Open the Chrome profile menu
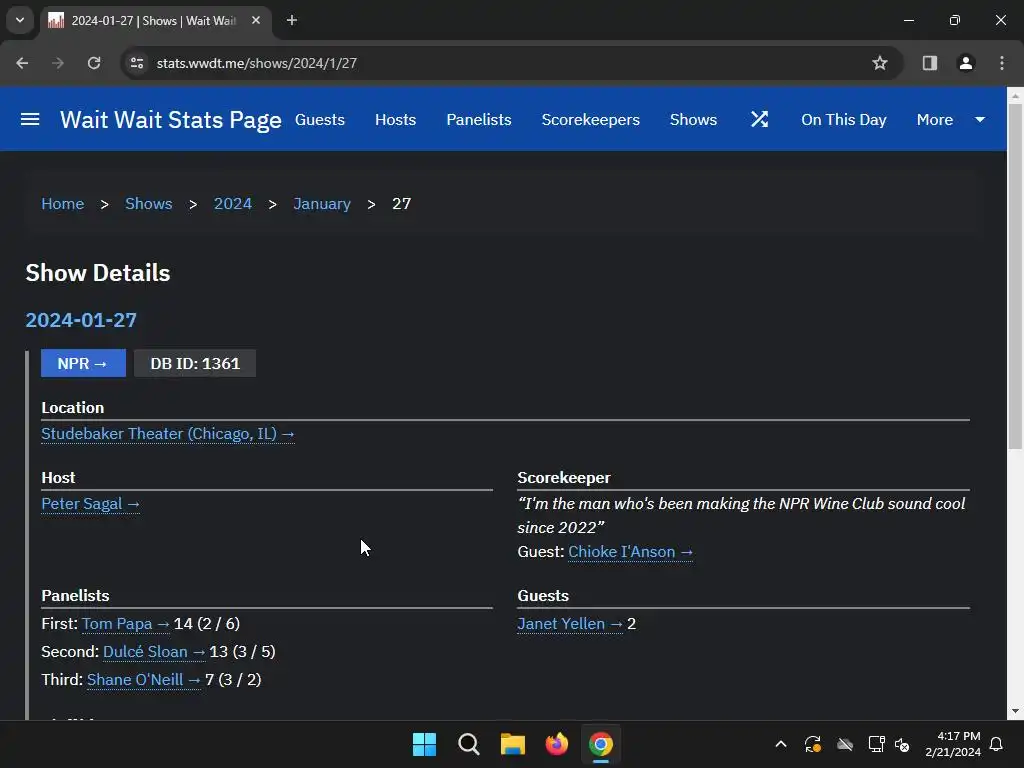The height and width of the screenshot is (768, 1024). click(x=966, y=63)
